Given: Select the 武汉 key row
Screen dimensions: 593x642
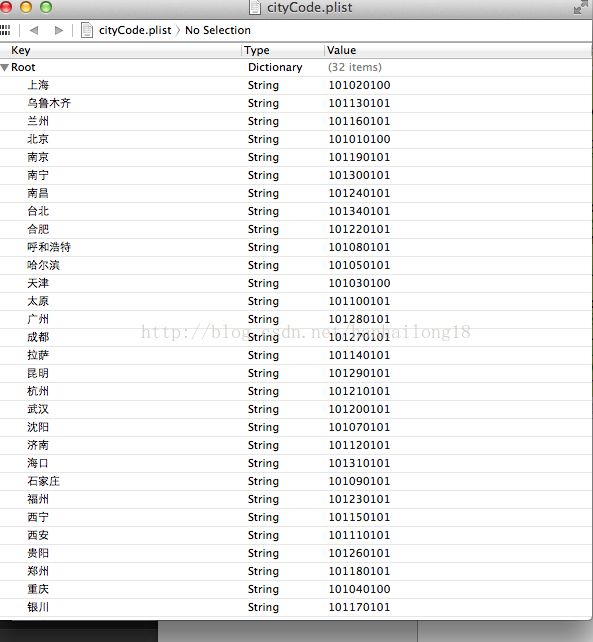Looking at the screenshot, I should pyautogui.click(x=38, y=409).
